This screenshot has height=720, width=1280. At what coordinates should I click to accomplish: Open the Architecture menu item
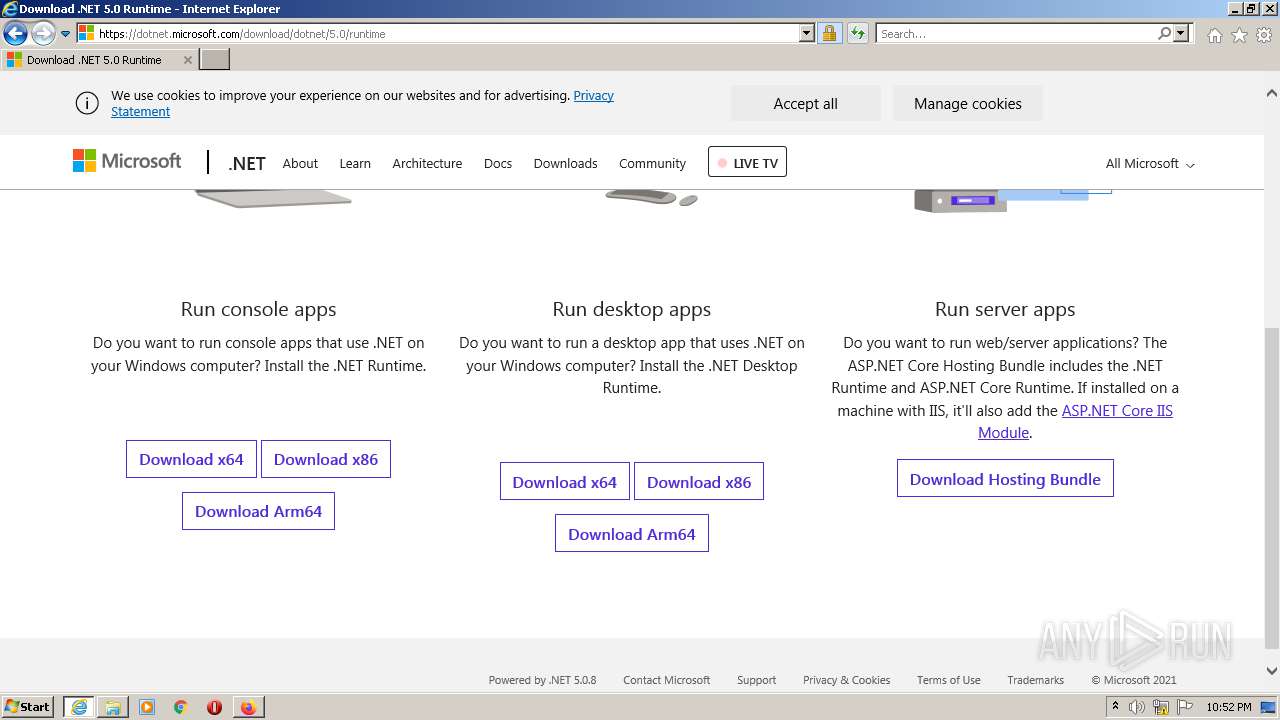pyautogui.click(x=427, y=163)
